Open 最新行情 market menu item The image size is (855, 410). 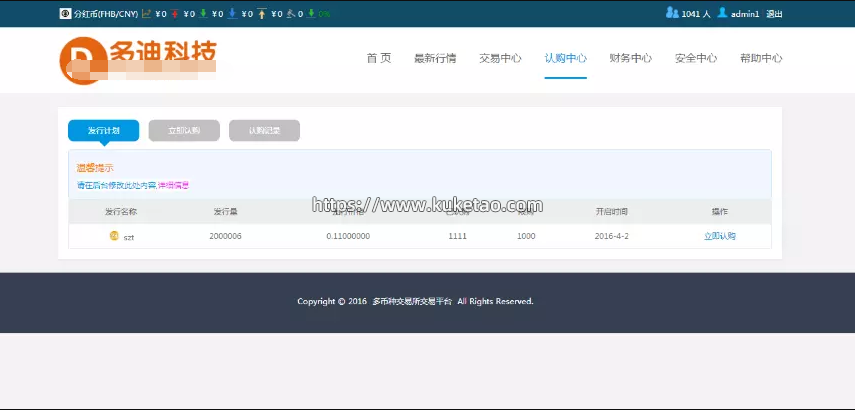435,58
